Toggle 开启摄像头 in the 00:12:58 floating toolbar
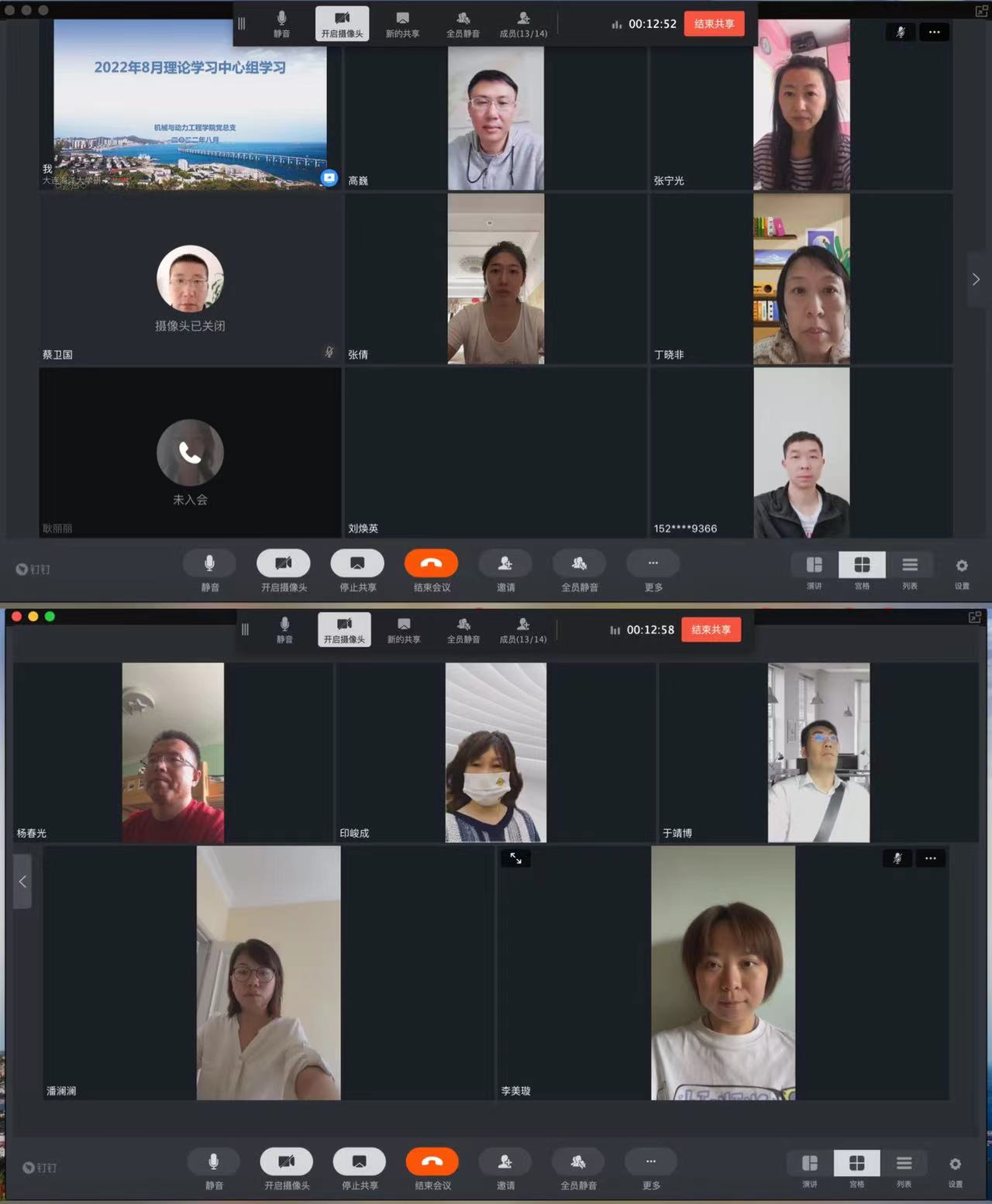The image size is (992, 1204). (x=344, y=629)
